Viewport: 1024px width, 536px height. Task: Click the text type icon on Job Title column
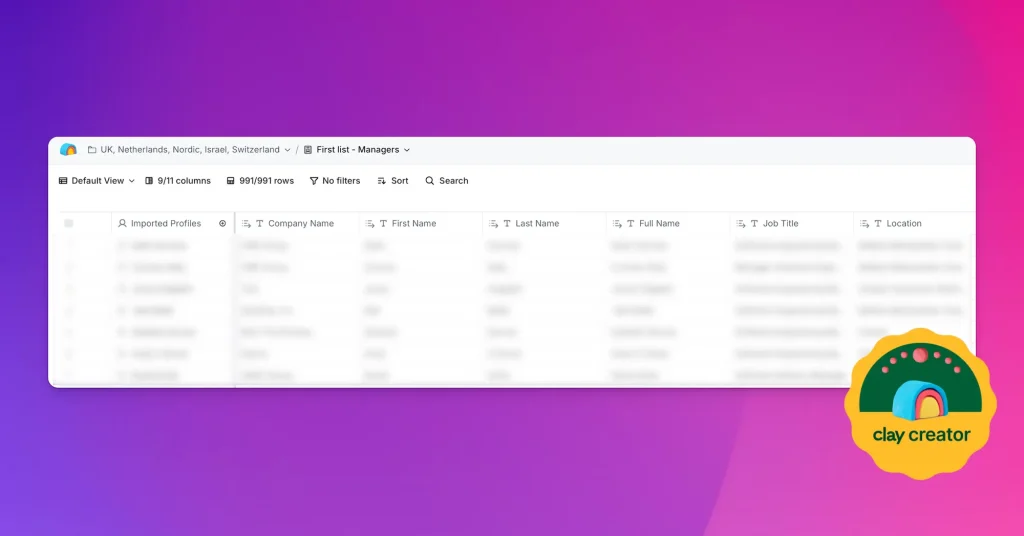[x=754, y=224]
